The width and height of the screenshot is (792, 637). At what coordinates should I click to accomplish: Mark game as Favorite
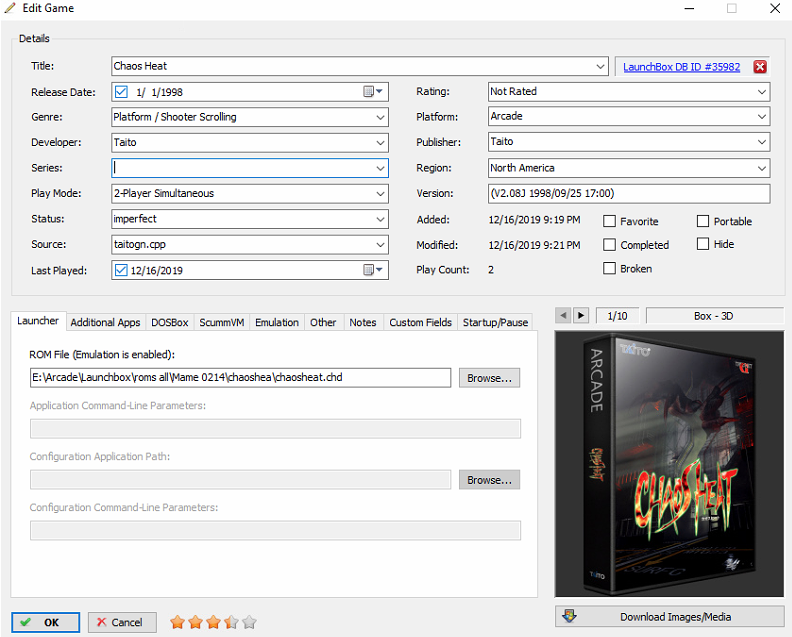(610, 221)
